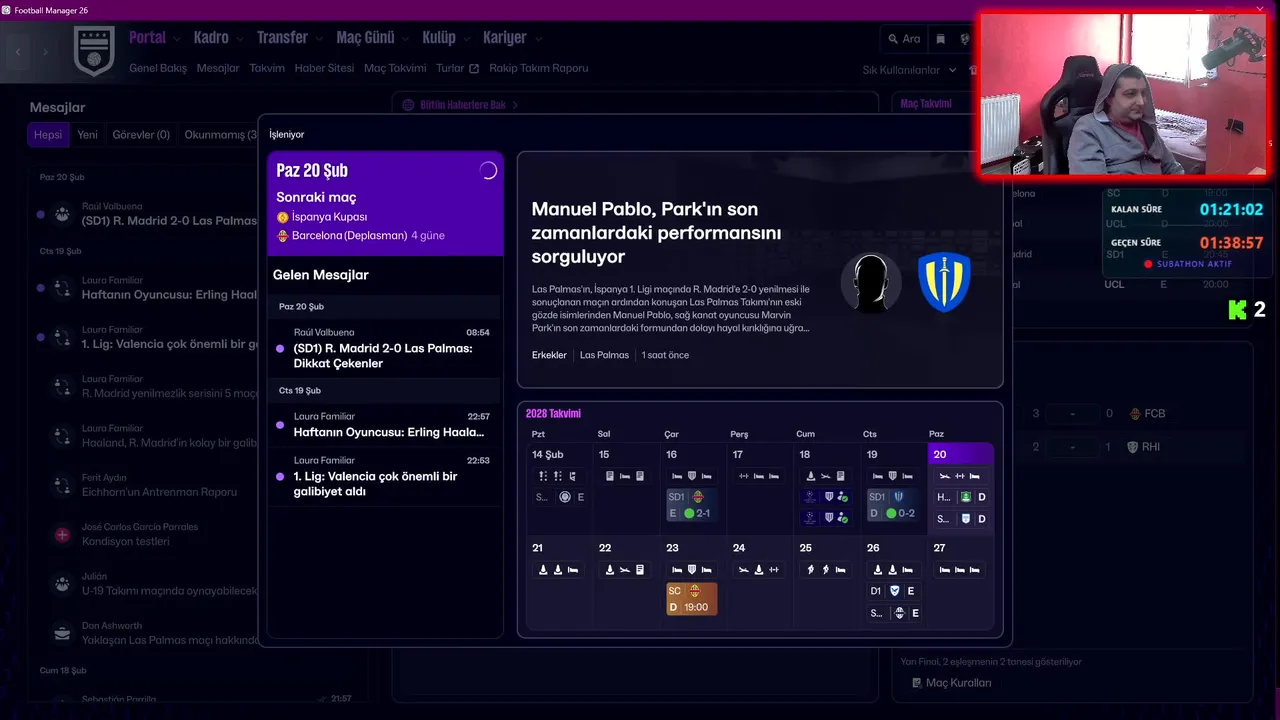Open the Maç Takvimi submenu item
1280x720 pixels.
pos(395,69)
